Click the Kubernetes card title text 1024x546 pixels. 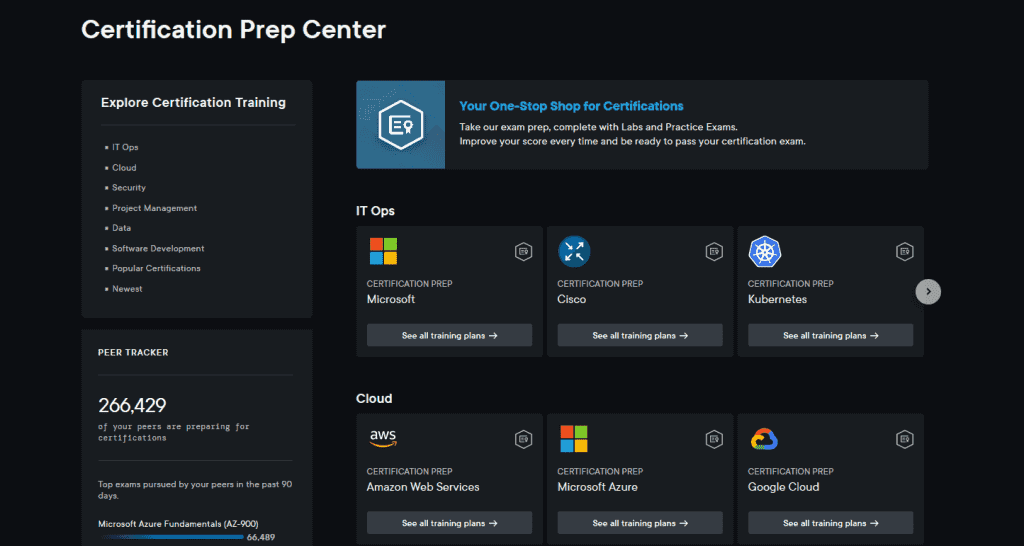[x=777, y=299]
